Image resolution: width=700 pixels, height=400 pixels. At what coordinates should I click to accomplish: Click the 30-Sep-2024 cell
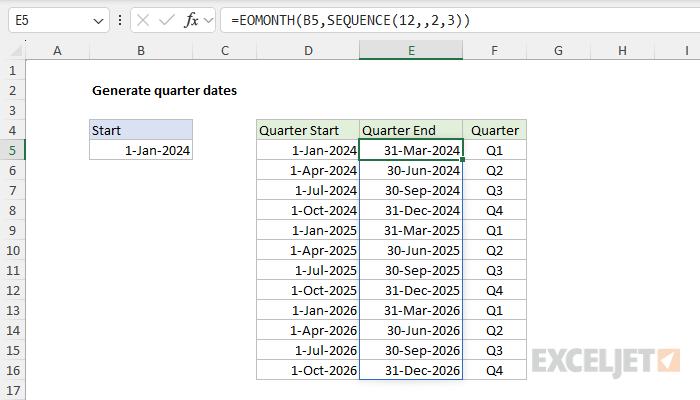[x=411, y=190]
